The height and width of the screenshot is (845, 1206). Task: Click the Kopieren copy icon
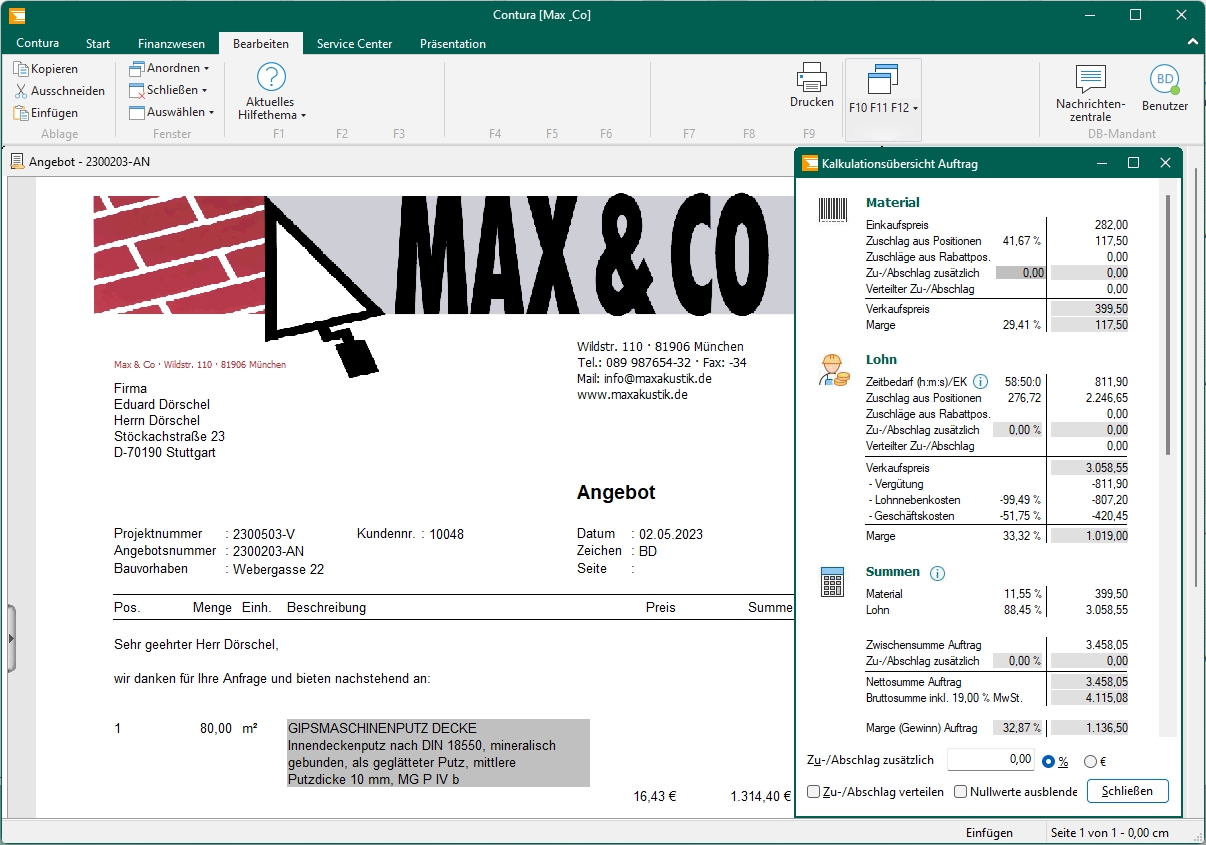pyautogui.click(x=21, y=69)
